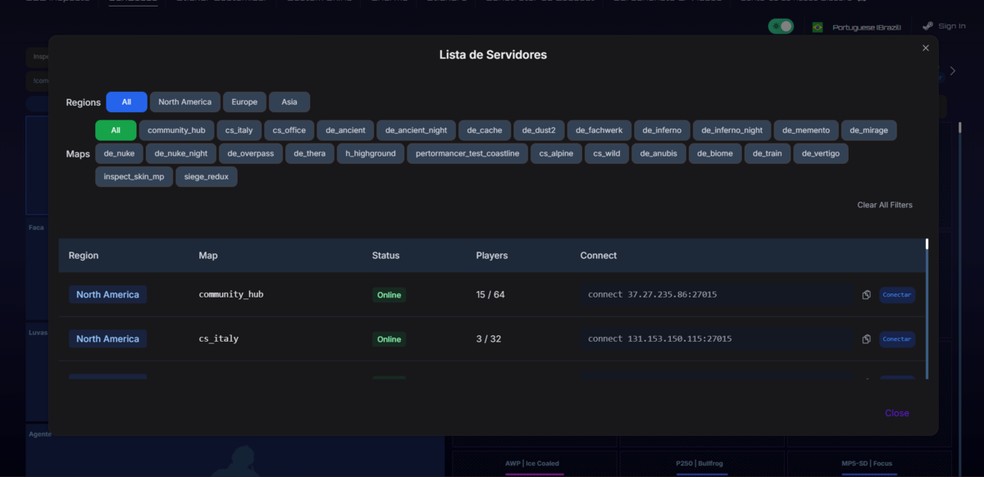
Task: Choose the de_ancient_night map filter
Action: [x=416, y=131]
